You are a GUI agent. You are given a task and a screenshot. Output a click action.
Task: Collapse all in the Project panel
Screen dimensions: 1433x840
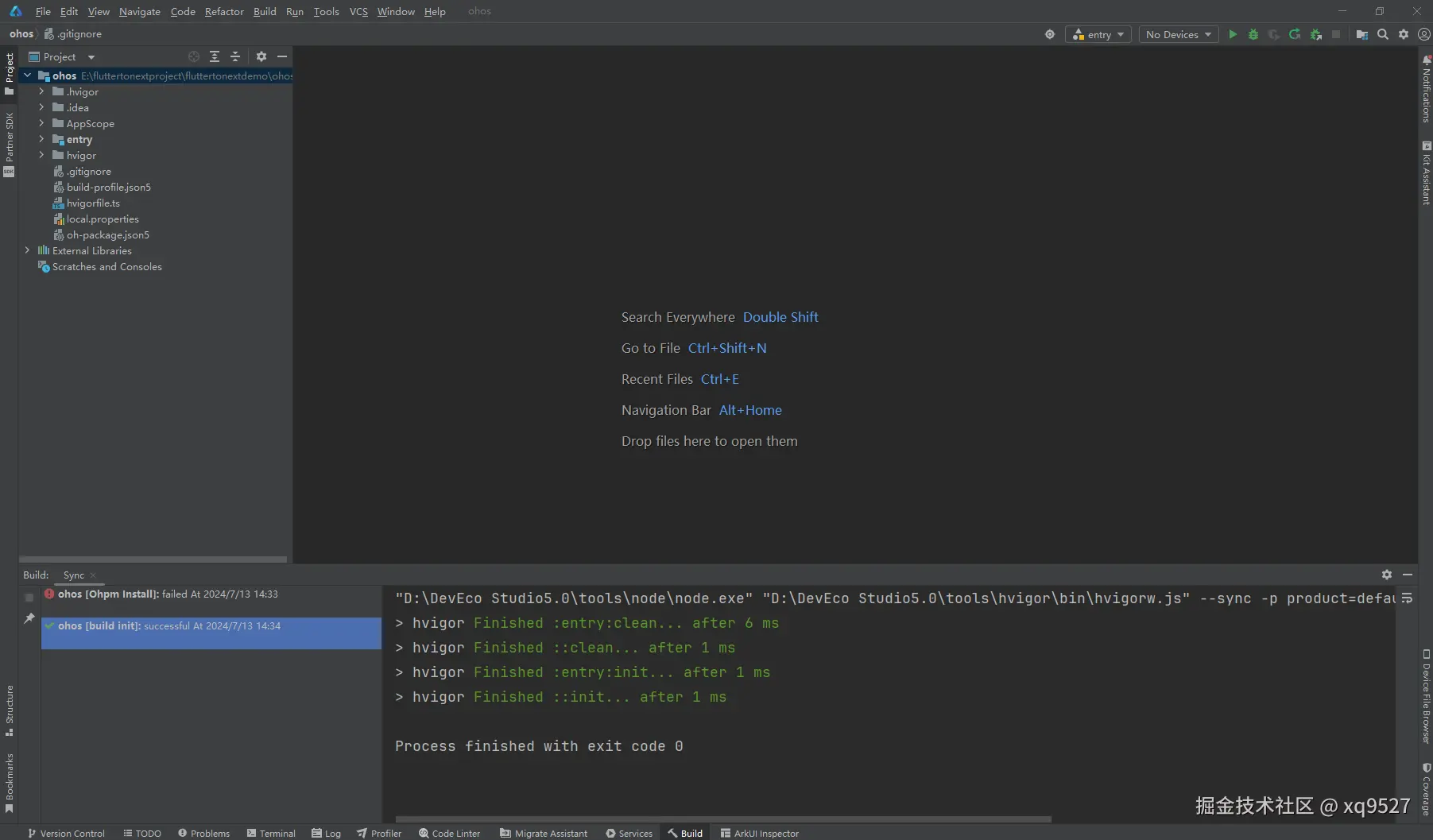coord(235,56)
